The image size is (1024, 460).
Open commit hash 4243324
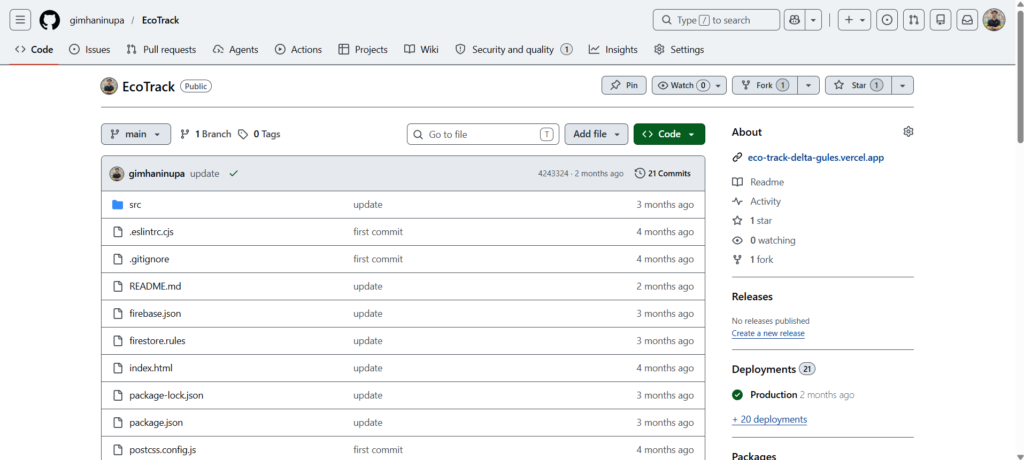(552, 174)
